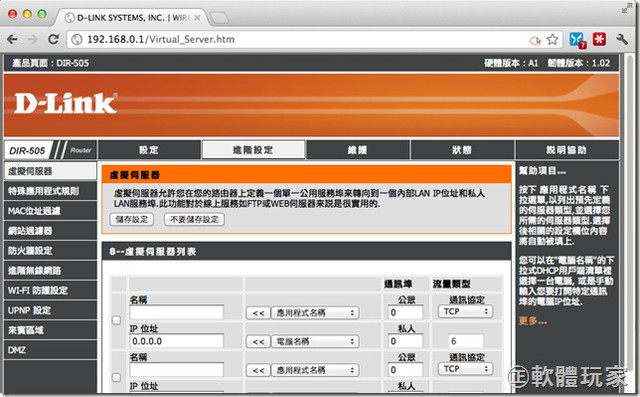Open the 進階設定 tab
Image resolution: width=640 pixels, height=397 pixels.
pos(253,150)
